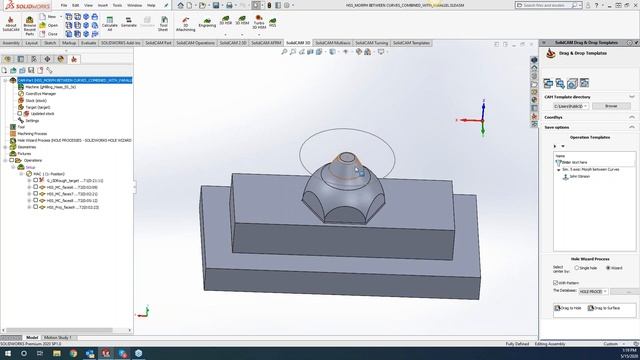Viewport: 640px width, 360px height.
Task: Select the 3D iMachining operation
Action: click(185, 24)
